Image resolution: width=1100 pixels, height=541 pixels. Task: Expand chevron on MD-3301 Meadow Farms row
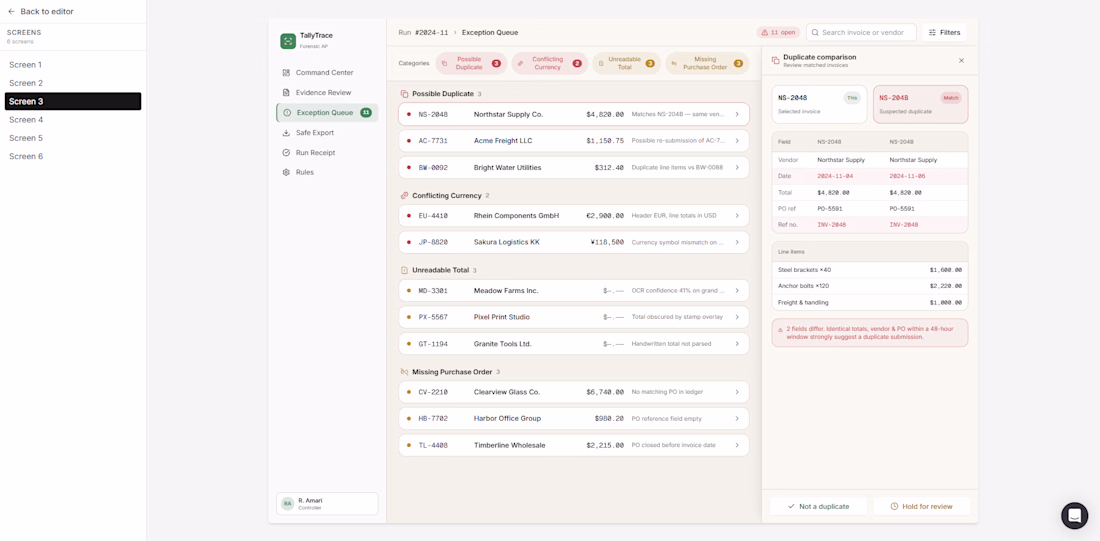coord(737,290)
